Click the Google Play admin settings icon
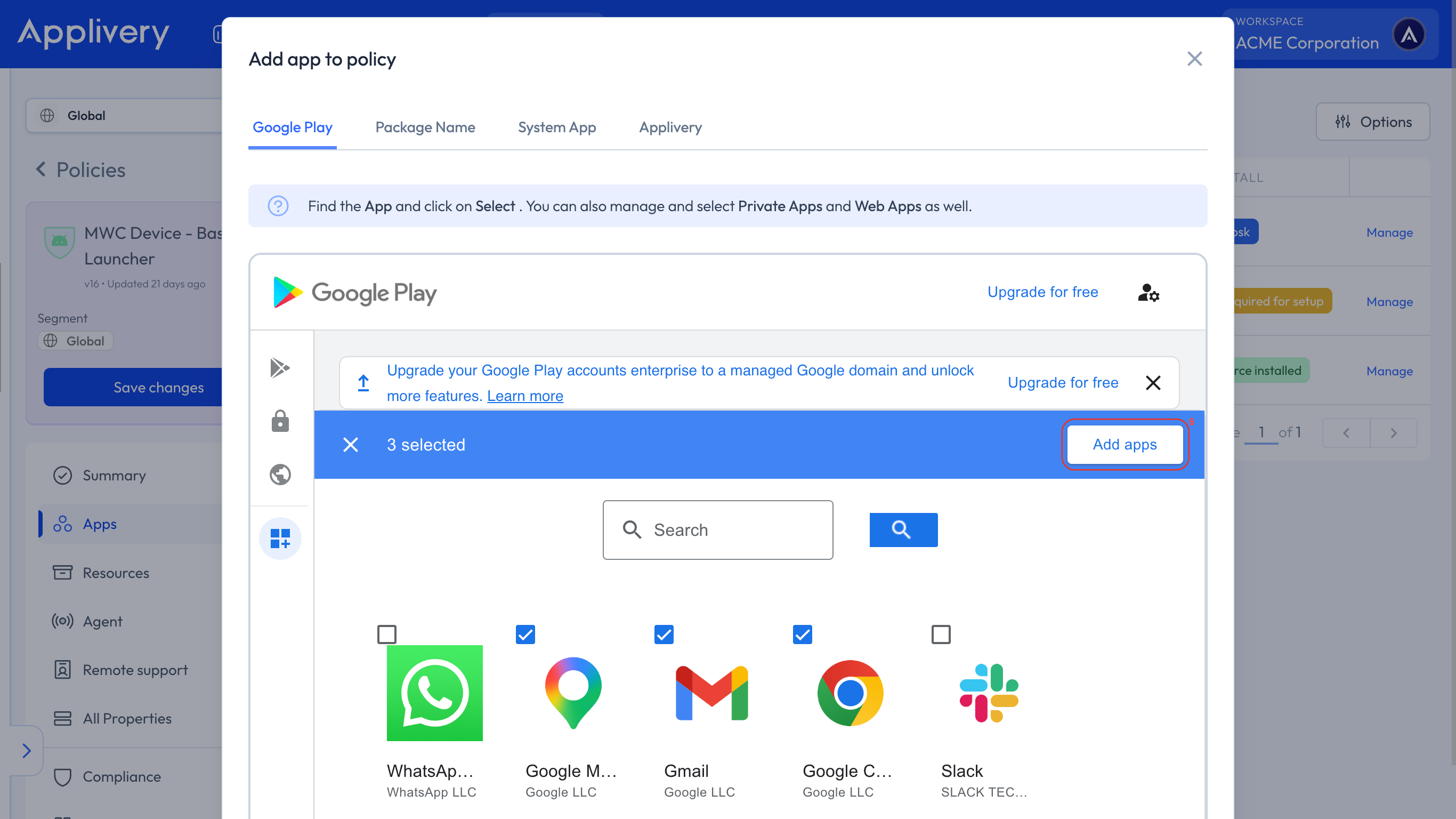Screen dimensions: 1456x819 1148,292
